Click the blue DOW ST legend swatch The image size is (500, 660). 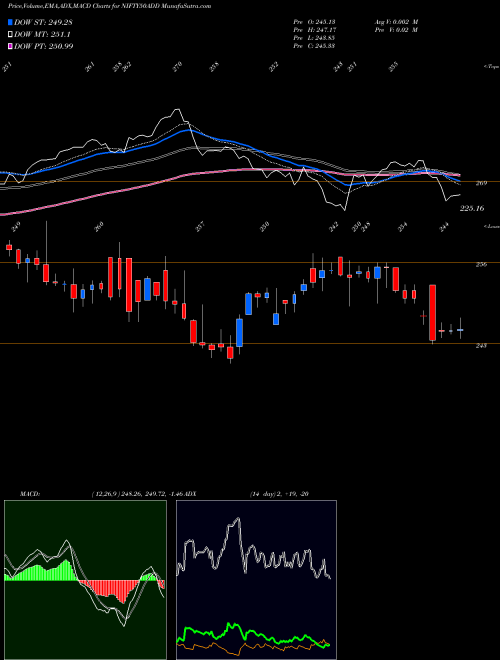10,22
